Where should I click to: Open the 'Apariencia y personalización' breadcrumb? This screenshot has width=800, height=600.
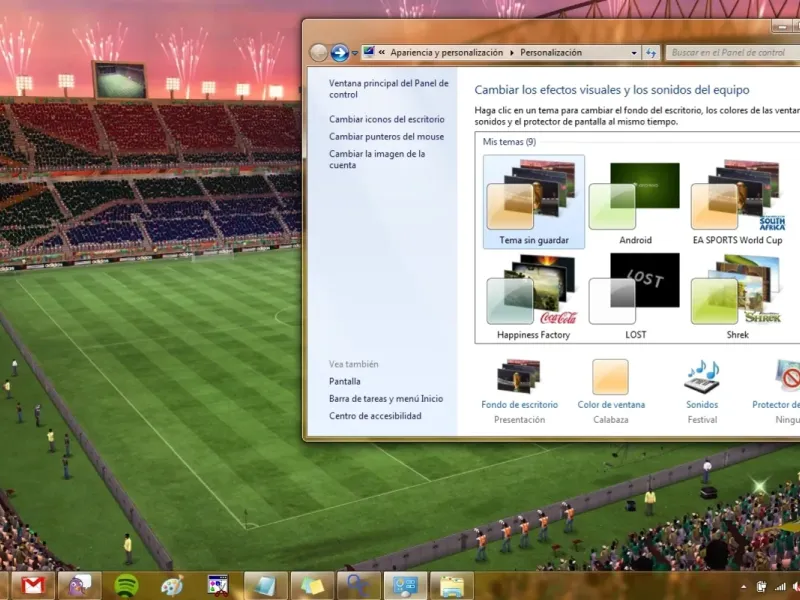coord(446,53)
